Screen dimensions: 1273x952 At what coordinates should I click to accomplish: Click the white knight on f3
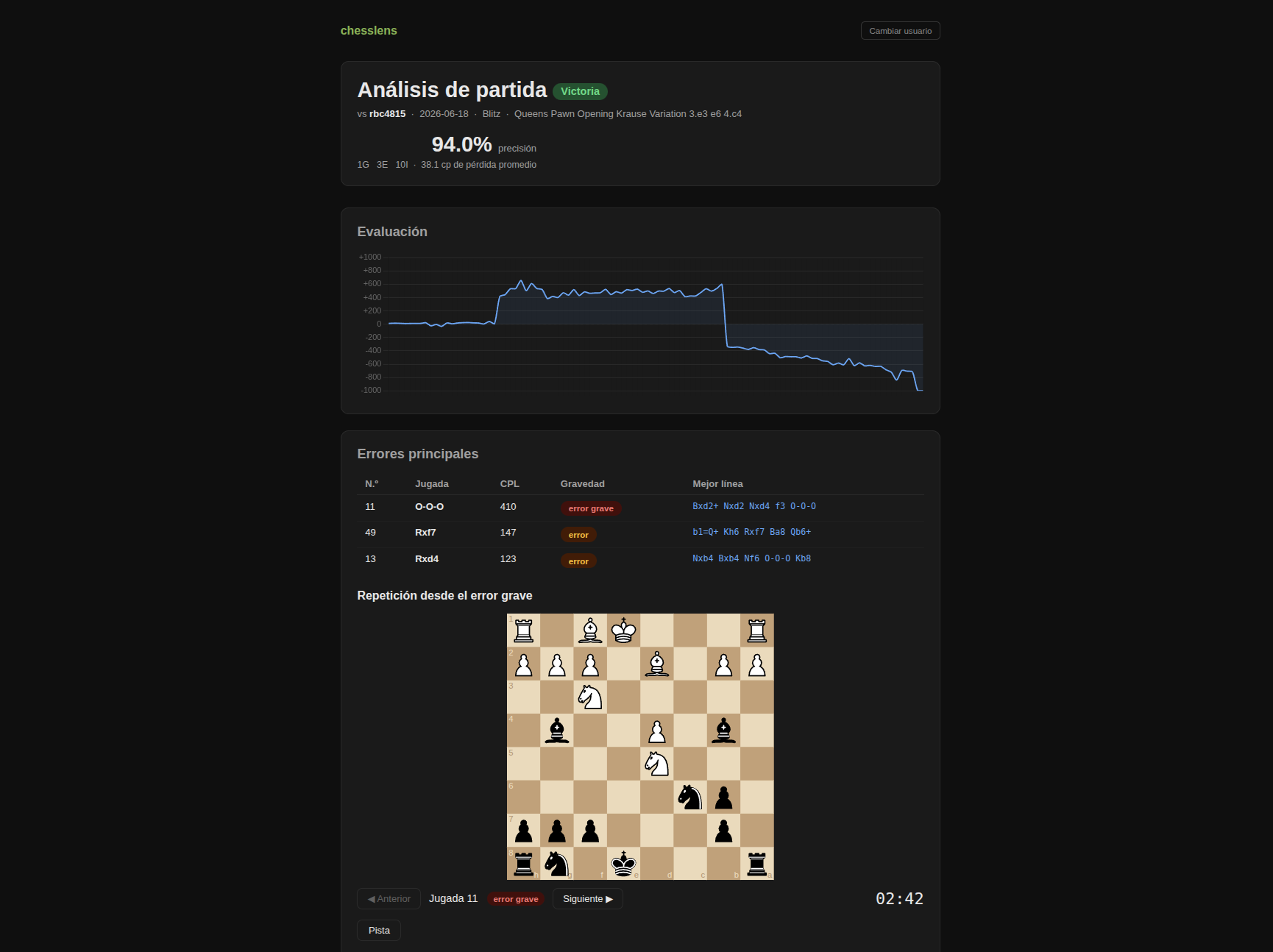point(590,697)
